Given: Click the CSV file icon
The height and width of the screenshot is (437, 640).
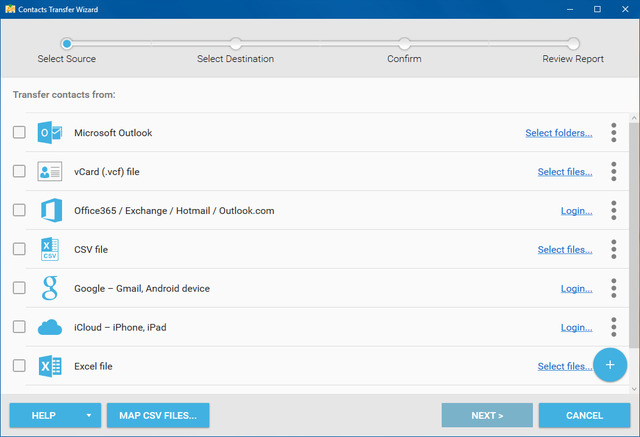Looking at the screenshot, I should [50, 250].
